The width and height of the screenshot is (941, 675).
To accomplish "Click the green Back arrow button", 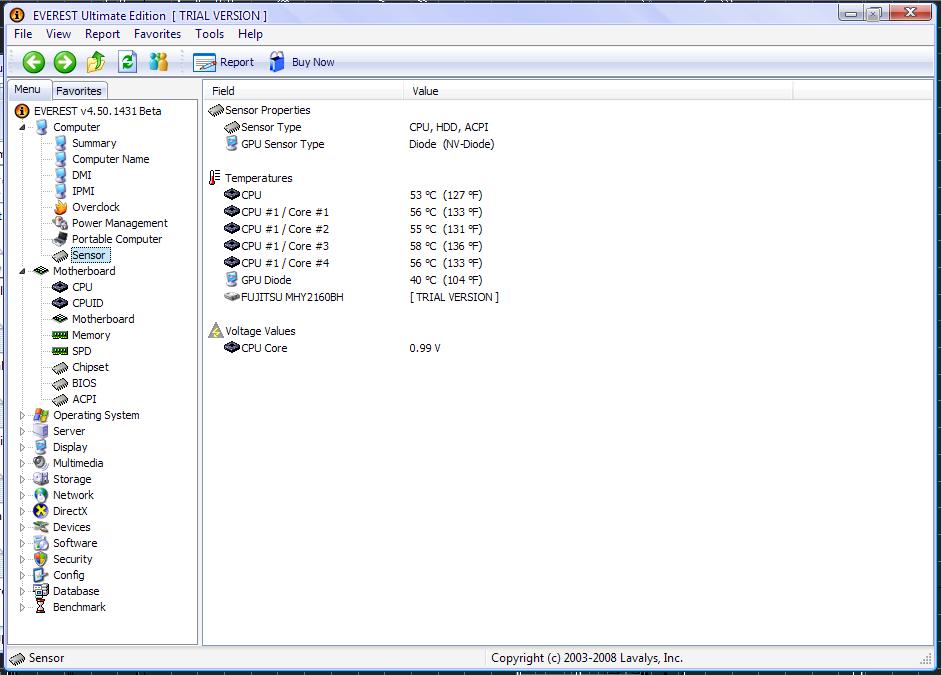I will [34, 62].
